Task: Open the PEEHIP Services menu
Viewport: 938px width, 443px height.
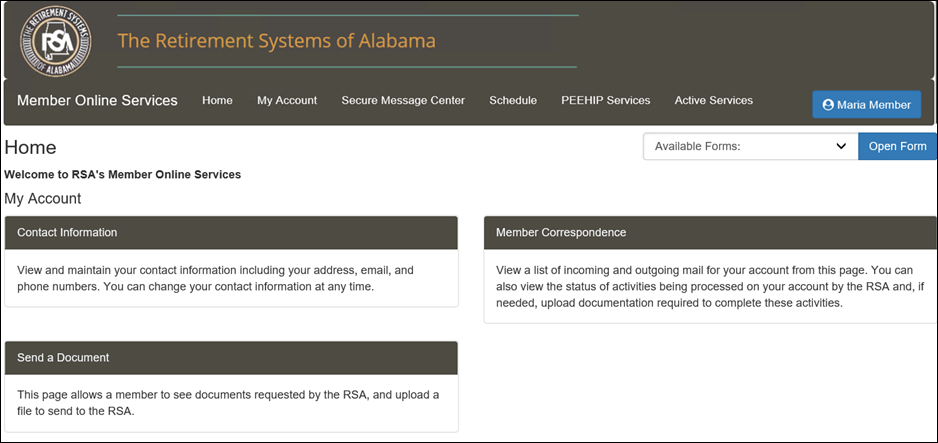Action: pyautogui.click(x=605, y=100)
